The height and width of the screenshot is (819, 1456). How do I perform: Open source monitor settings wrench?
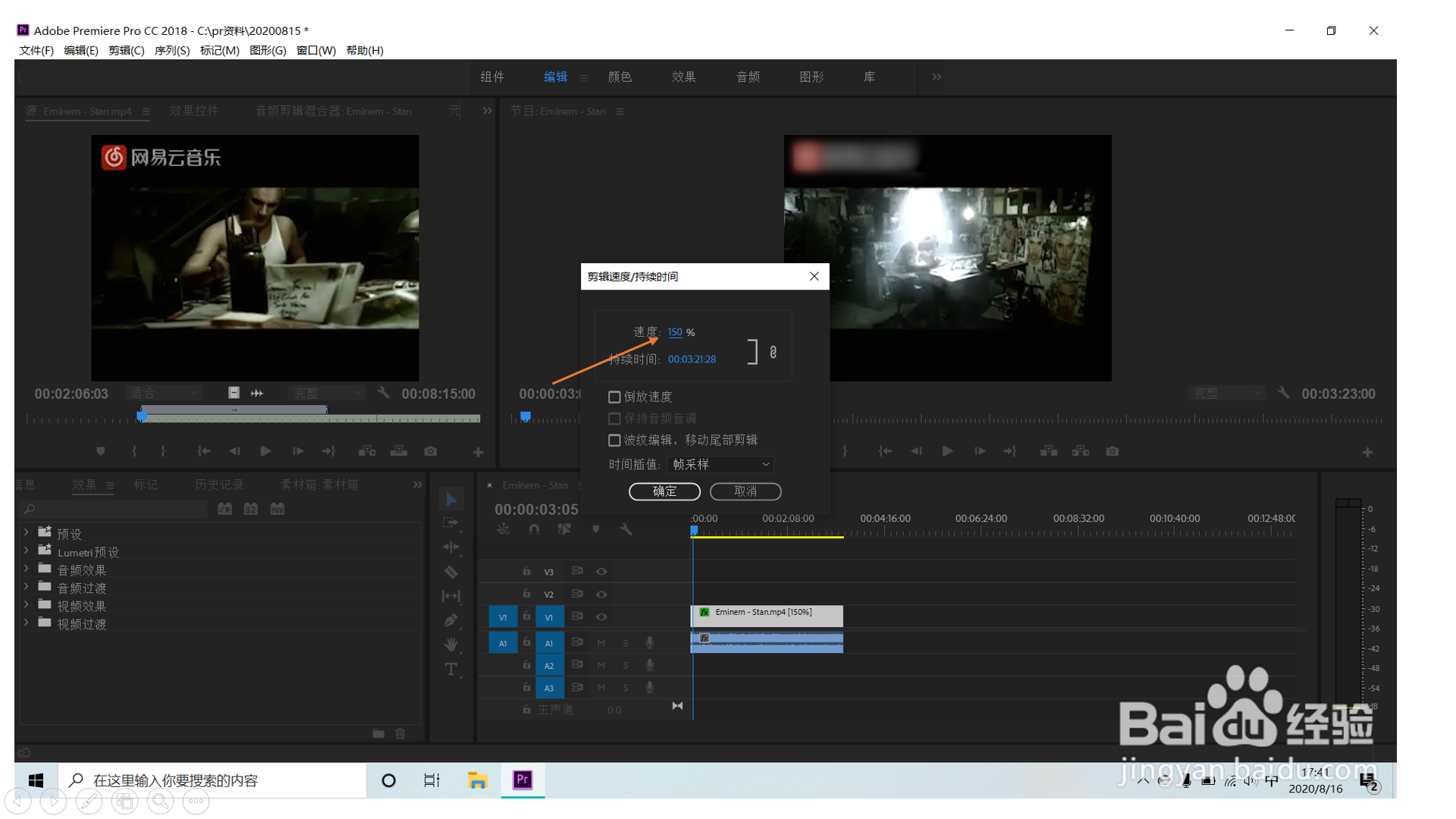pos(383,393)
